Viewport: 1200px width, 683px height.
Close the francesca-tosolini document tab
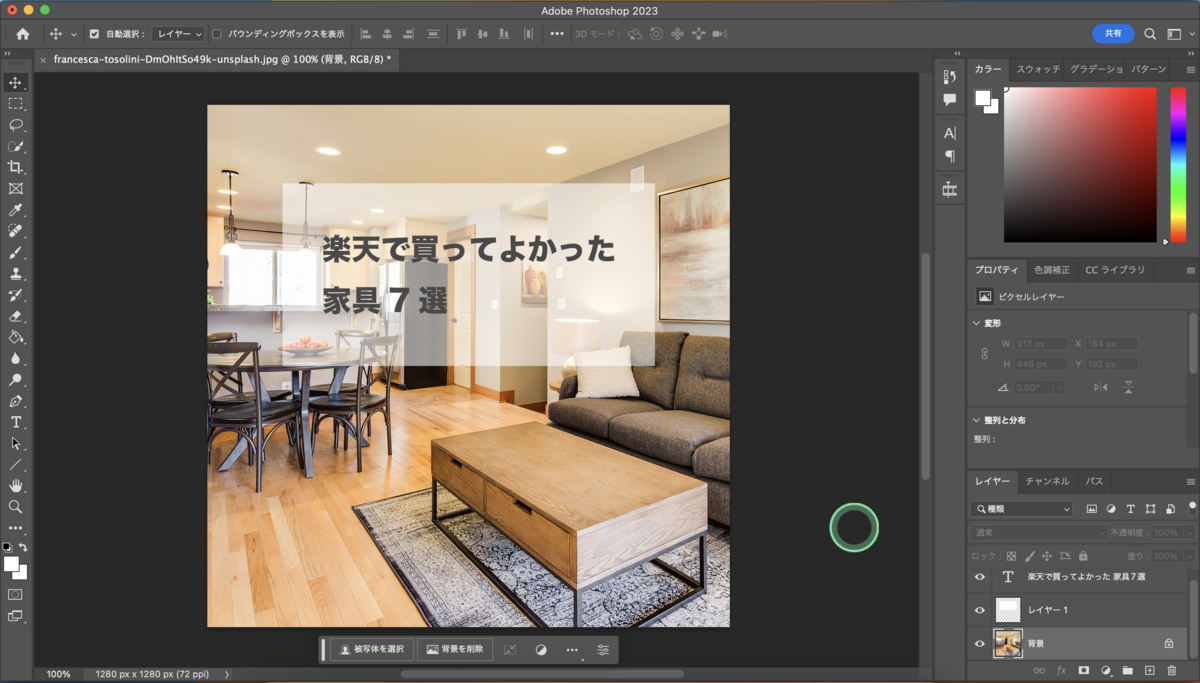tap(43, 60)
